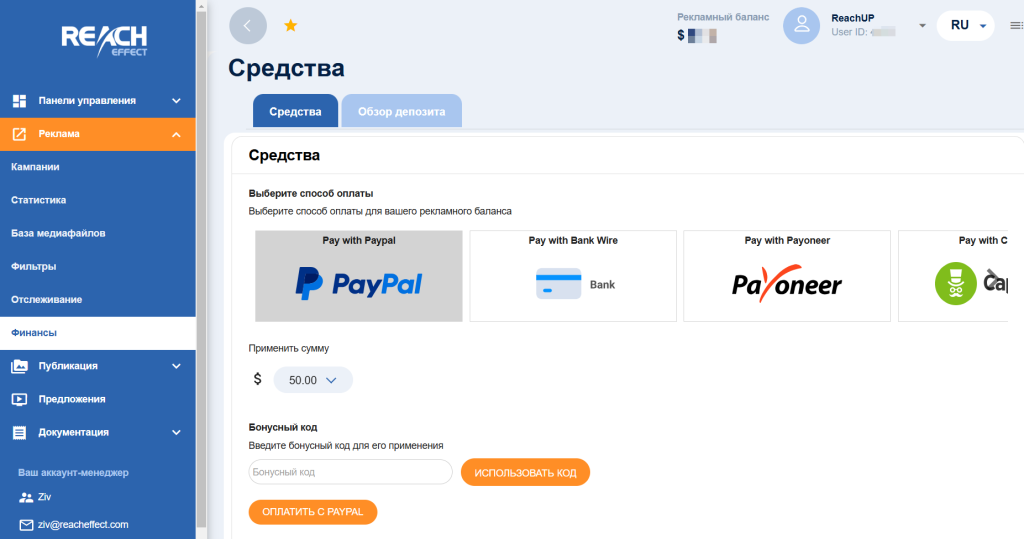Select Pay with Bank Wire option
Viewport: 1024px width, 539px height.
(573, 276)
